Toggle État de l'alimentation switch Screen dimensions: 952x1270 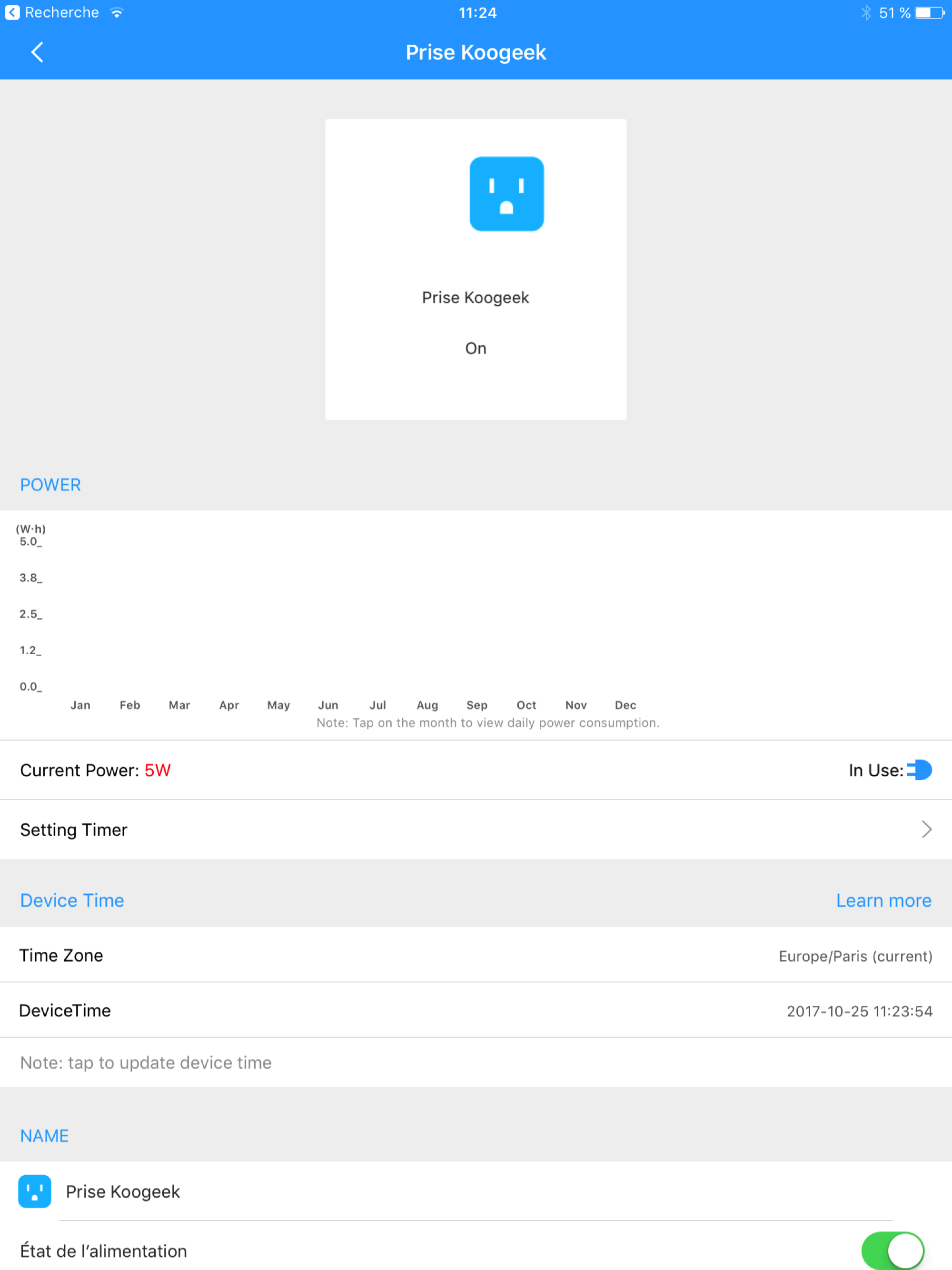coord(892,1250)
